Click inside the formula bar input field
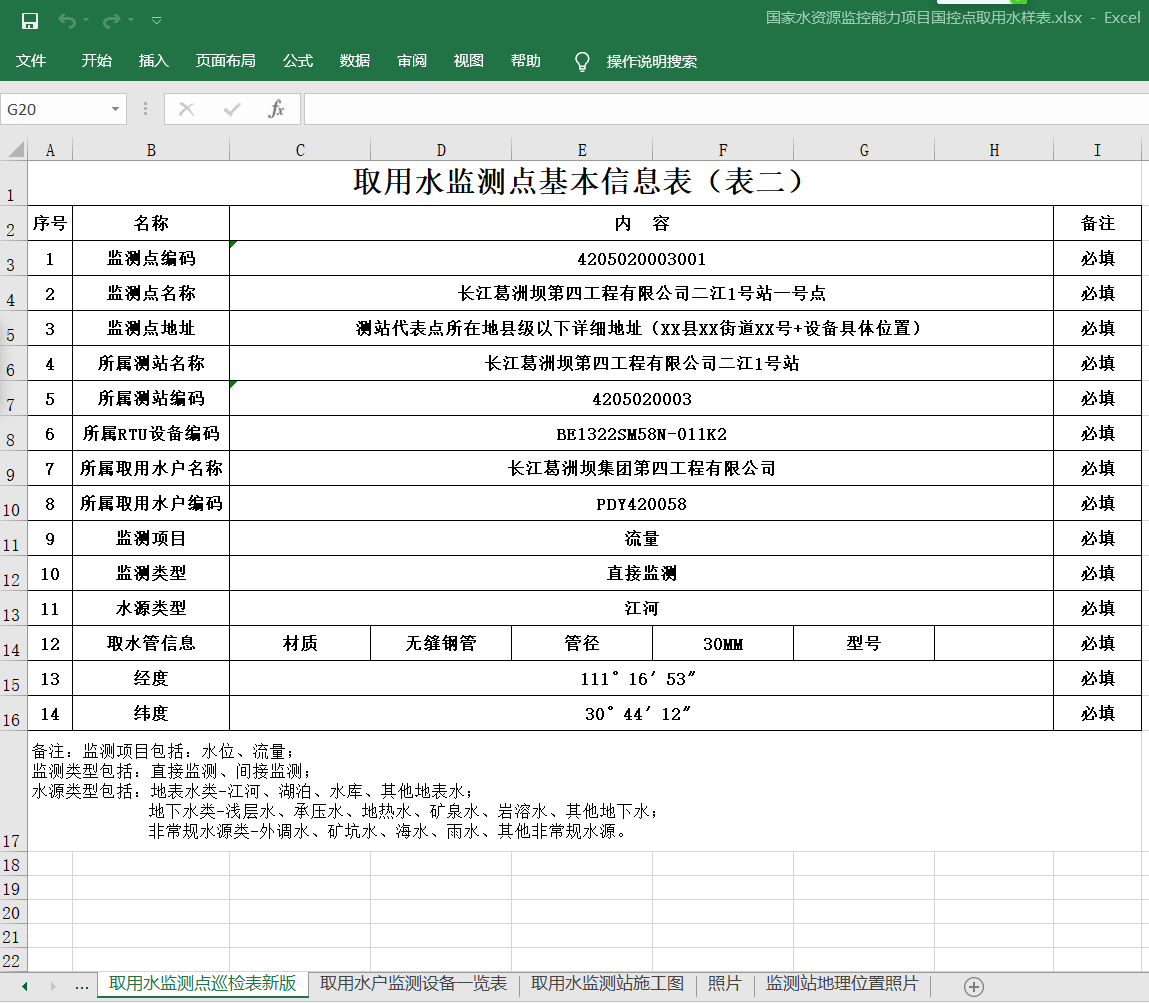The height and width of the screenshot is (1003, 1149). tap(720, 109)
